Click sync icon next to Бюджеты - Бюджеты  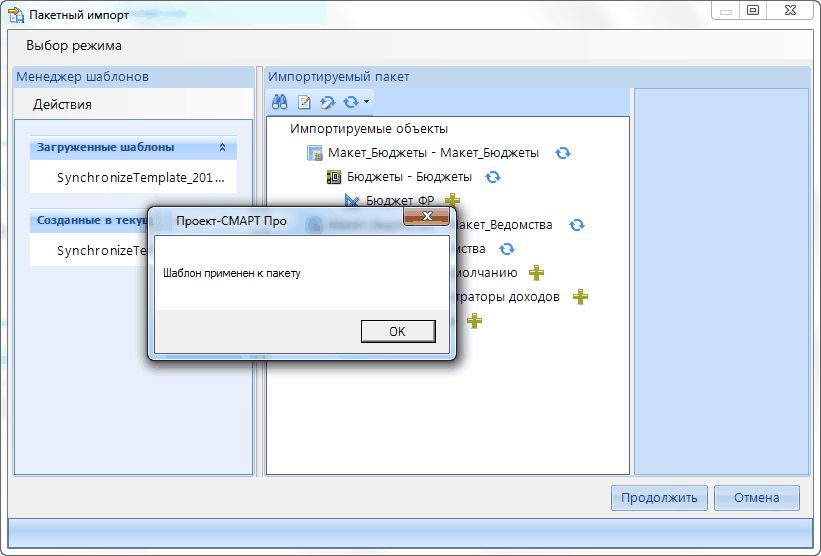[x=492, y=177]
